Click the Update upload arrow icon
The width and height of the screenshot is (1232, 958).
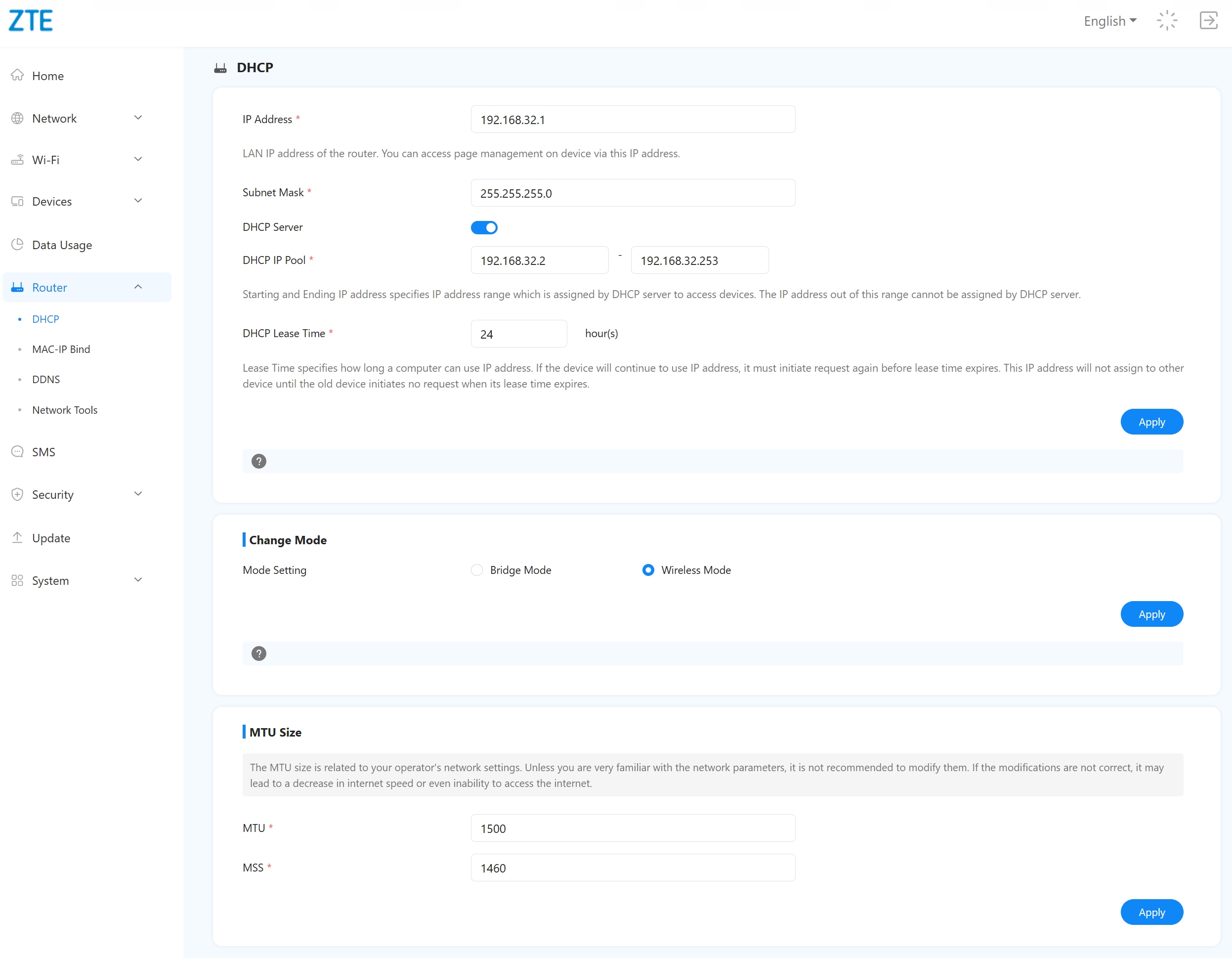coord(17,537)
